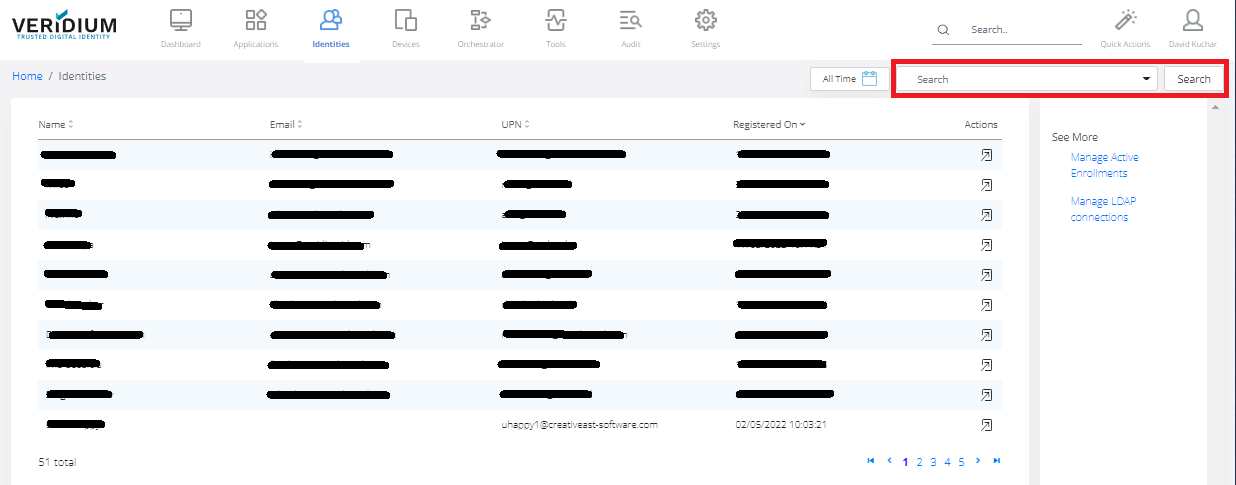The image size is (1236, 485).
Task: Open the Tools icon in navigation
Action: [556, 20]
